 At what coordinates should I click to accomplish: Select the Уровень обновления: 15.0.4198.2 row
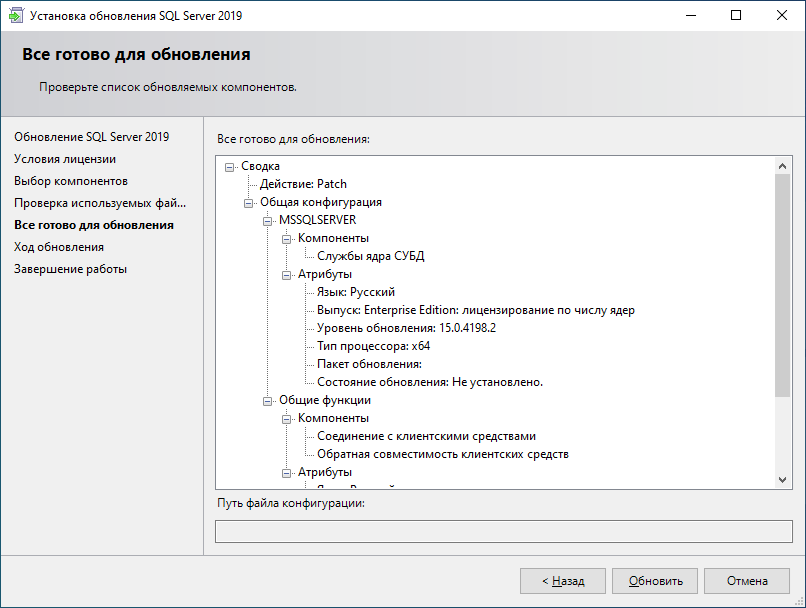coord(406,328)
